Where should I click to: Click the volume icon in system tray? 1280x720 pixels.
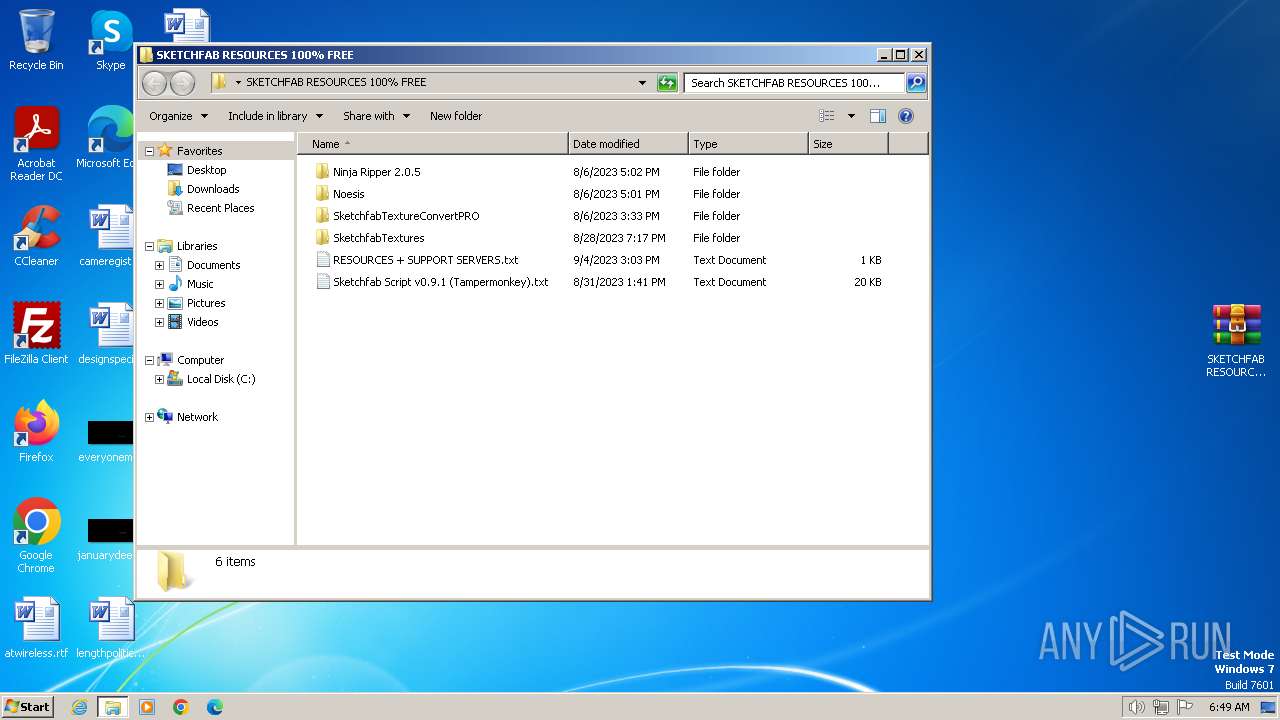1136,707
